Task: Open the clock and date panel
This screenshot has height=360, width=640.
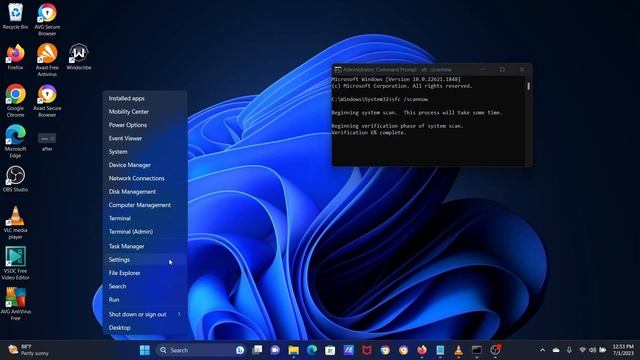Action: point(623,350)
